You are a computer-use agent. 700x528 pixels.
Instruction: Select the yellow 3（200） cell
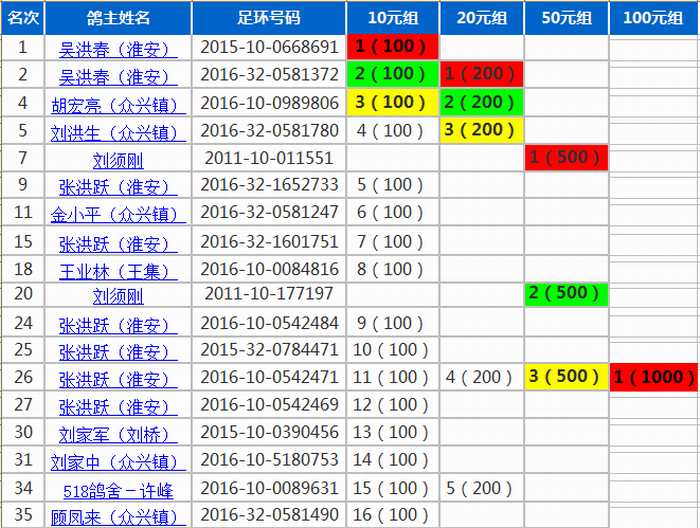tap(479, 130)
